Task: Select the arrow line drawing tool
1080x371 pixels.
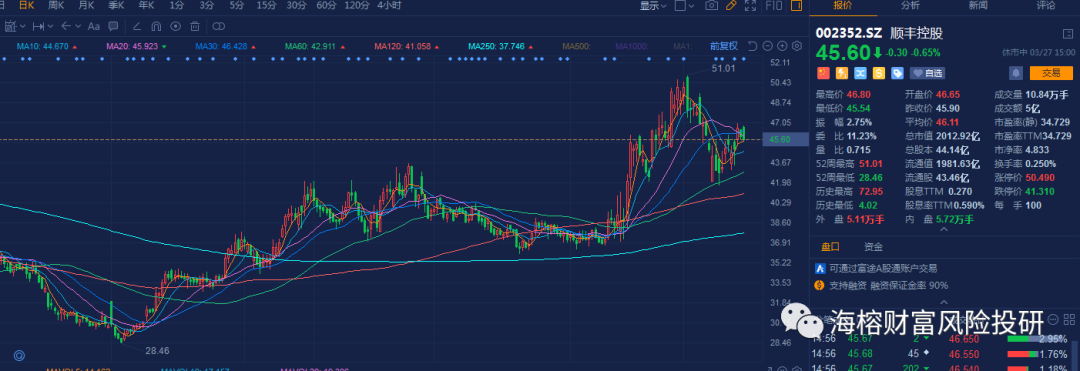Action: coord(66,26)
